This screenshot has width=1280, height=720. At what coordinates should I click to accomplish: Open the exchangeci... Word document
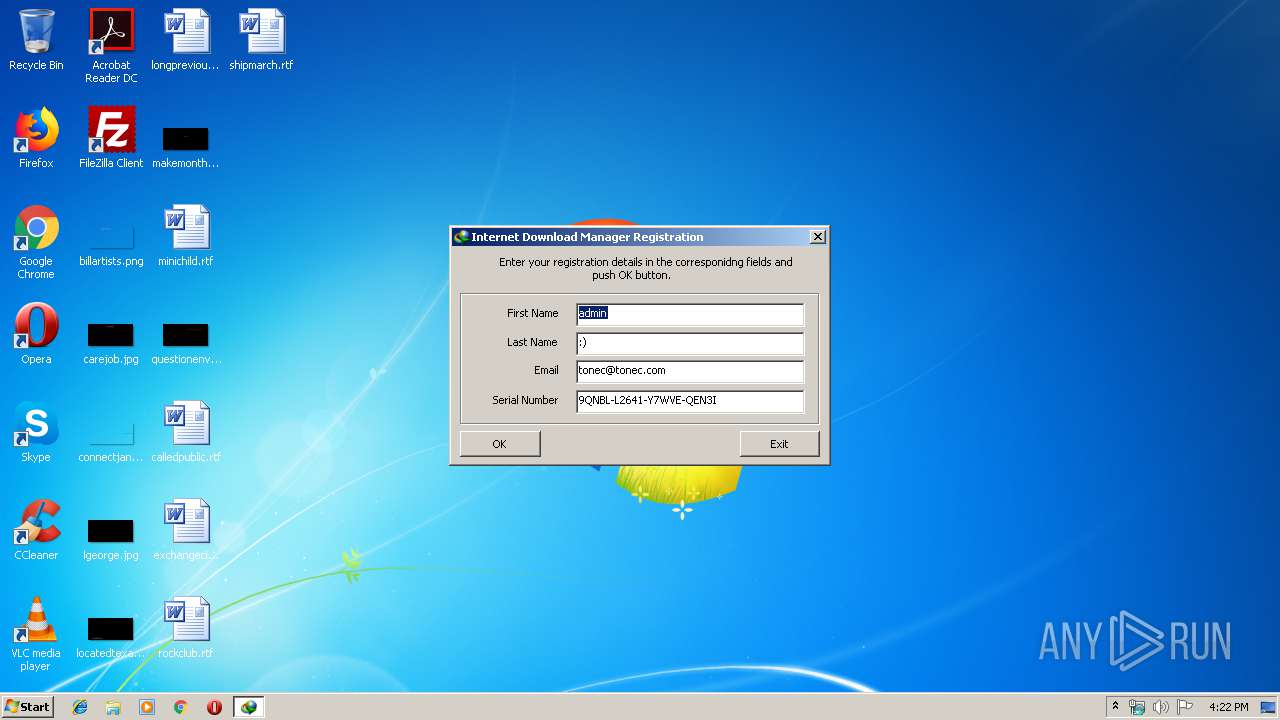[185, 530]
